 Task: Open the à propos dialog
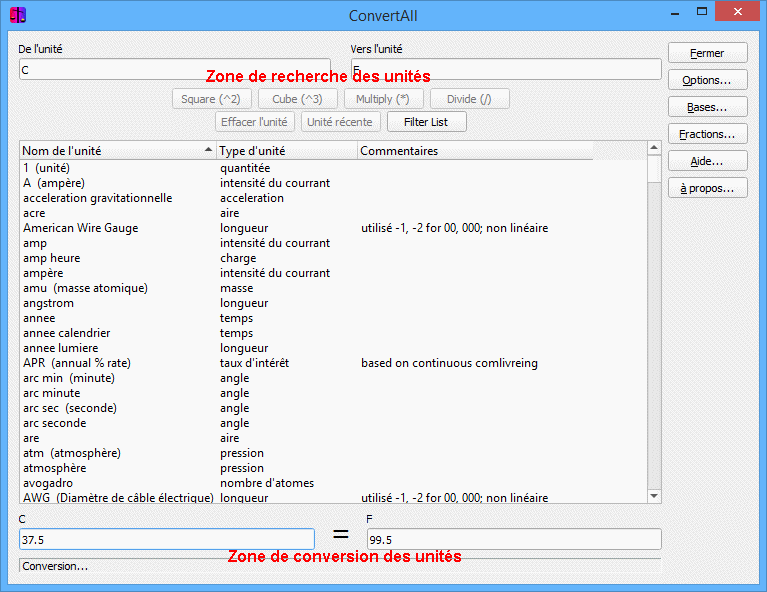707,188
